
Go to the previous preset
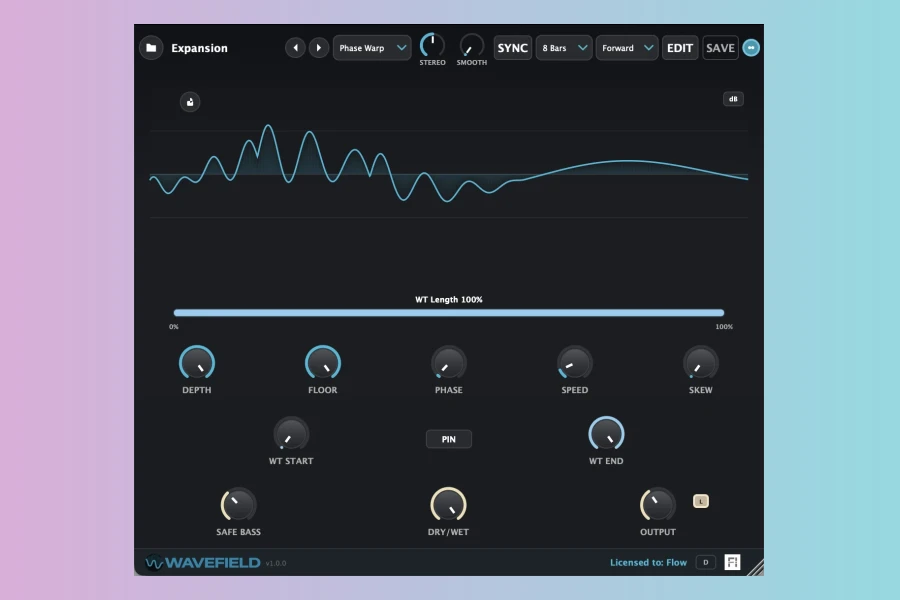click(295, 48)
